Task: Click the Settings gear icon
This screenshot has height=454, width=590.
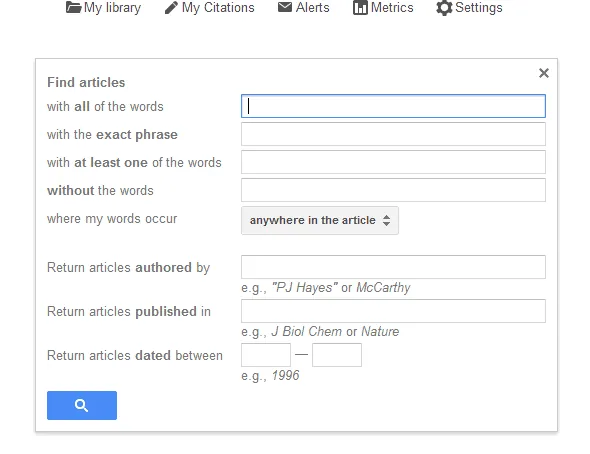Action: pyautogui.click(x=444, y=8)
